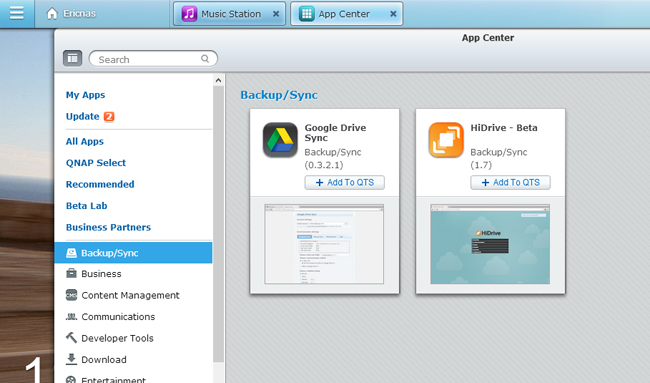Click the Developer Tools hammer icon
The width and height of the screenshot is (650, 383).
(x=71, y=337)
